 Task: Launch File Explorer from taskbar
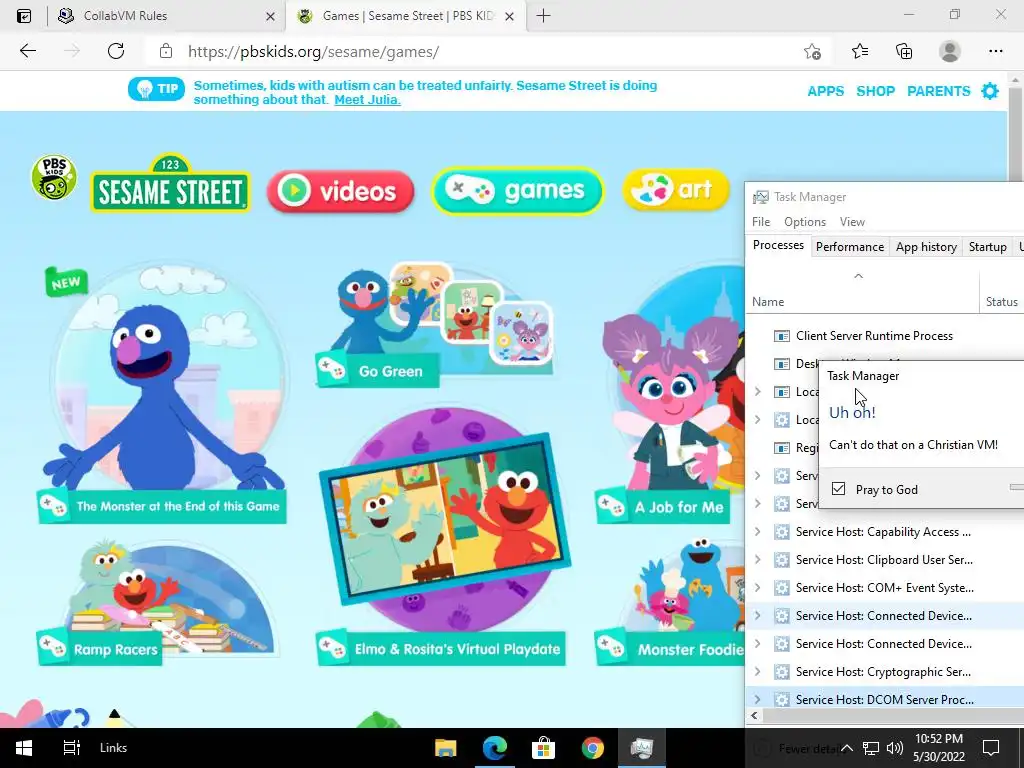coord(446,748)
